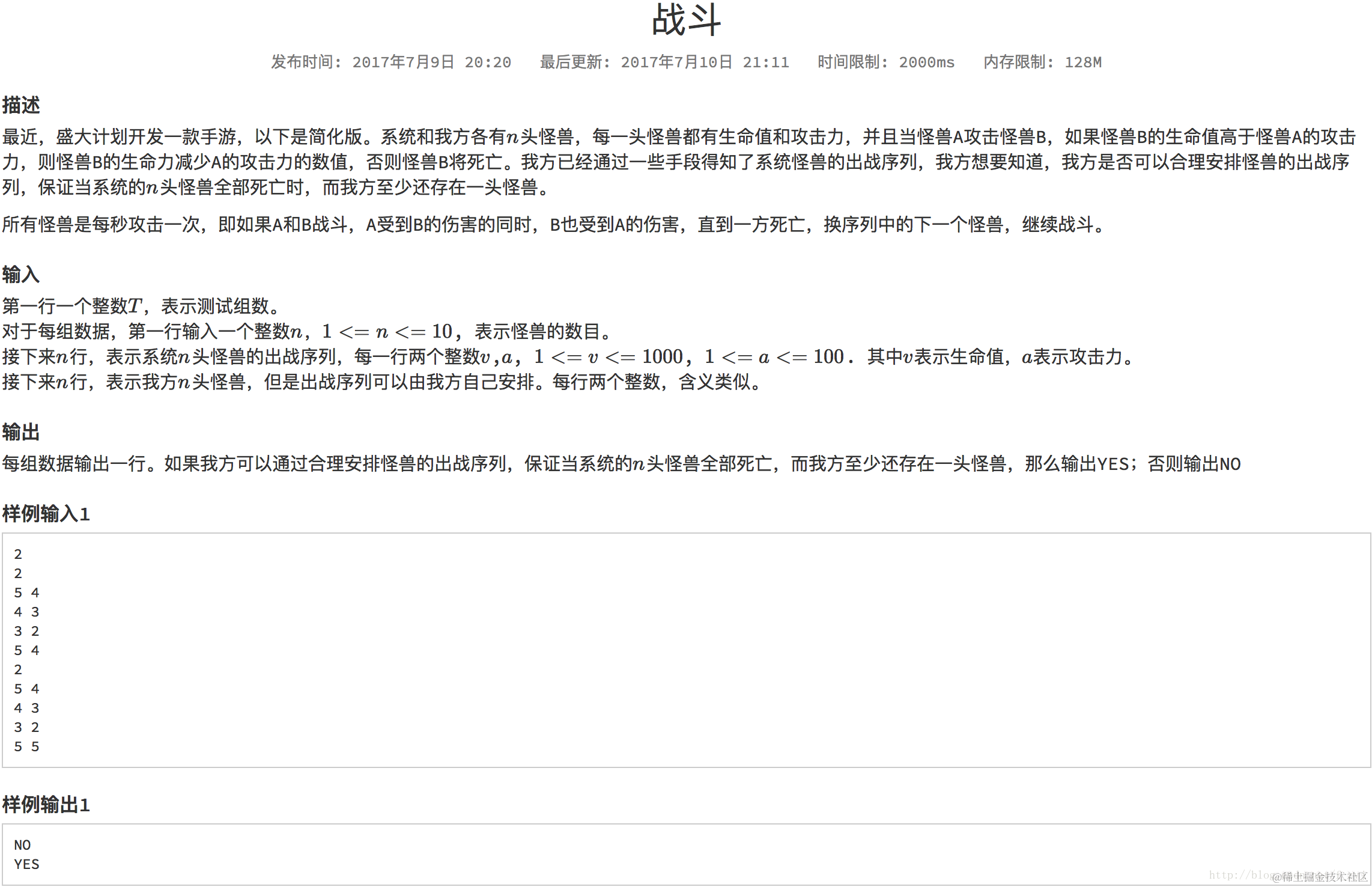Click the first line of the description paragraph
1372x887 pixels.
pyautogui.click(x=679, y=137)
